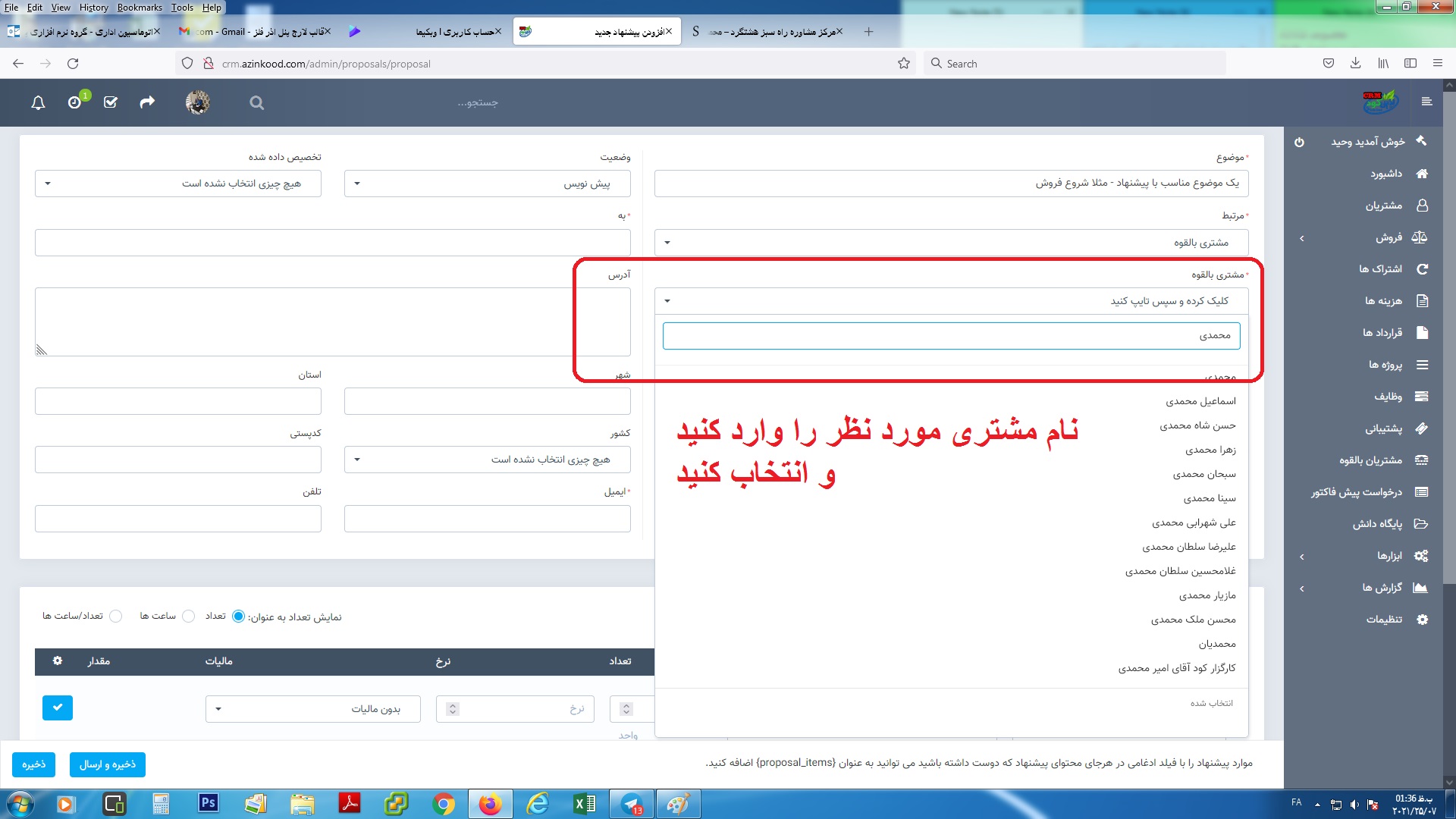
Task: Open the مشتری بالقوه select dropdown
Action: (x=952, y=301)
